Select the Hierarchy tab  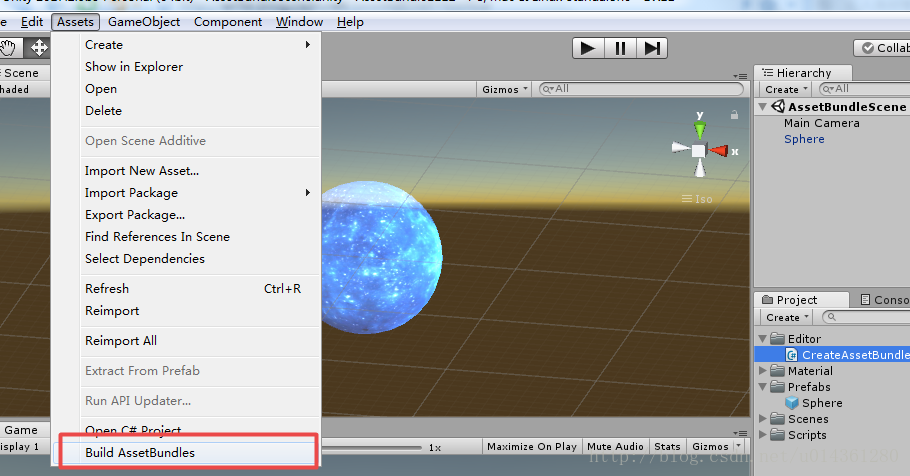click(803, 73)
